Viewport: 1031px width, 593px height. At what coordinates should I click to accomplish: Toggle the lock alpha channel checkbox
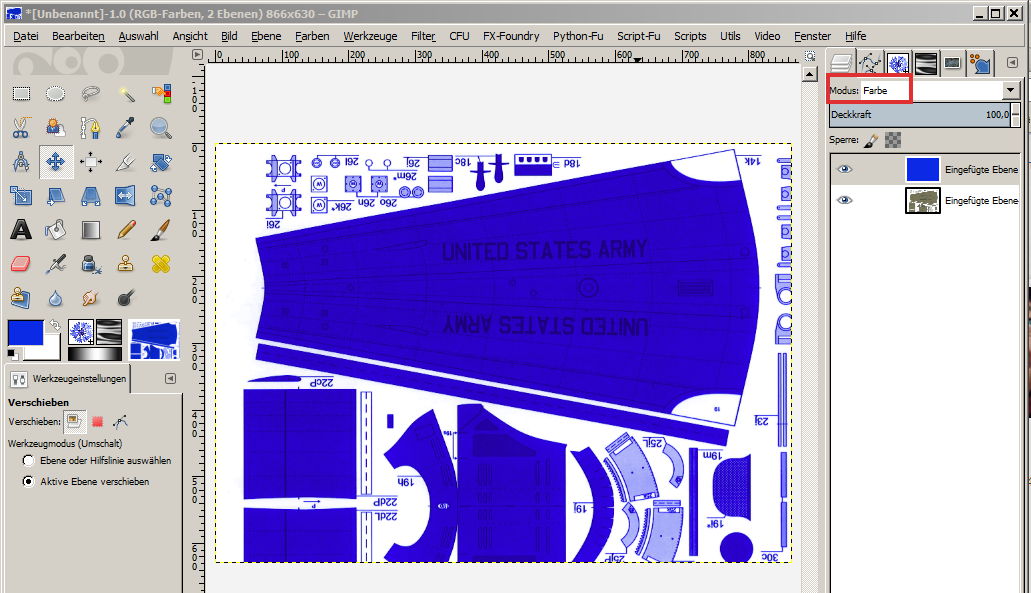(893, 141)
